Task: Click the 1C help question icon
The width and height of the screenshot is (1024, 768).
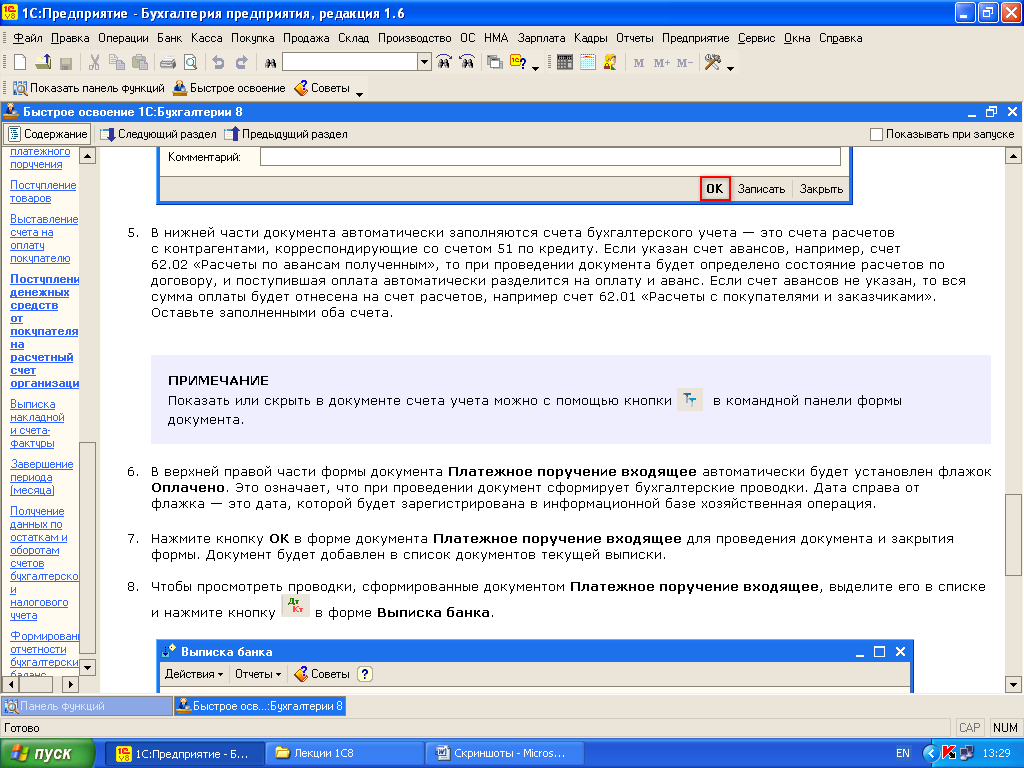Action: 518,63
